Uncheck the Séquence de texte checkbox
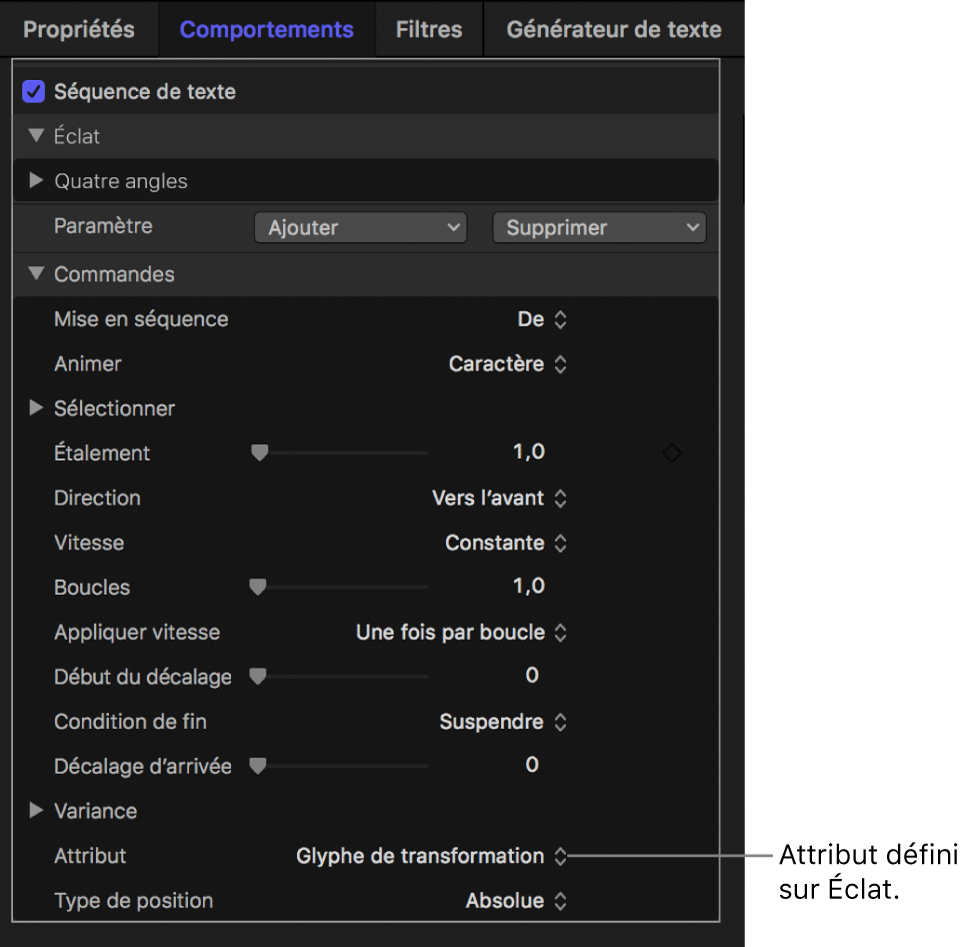 point(35,92)
